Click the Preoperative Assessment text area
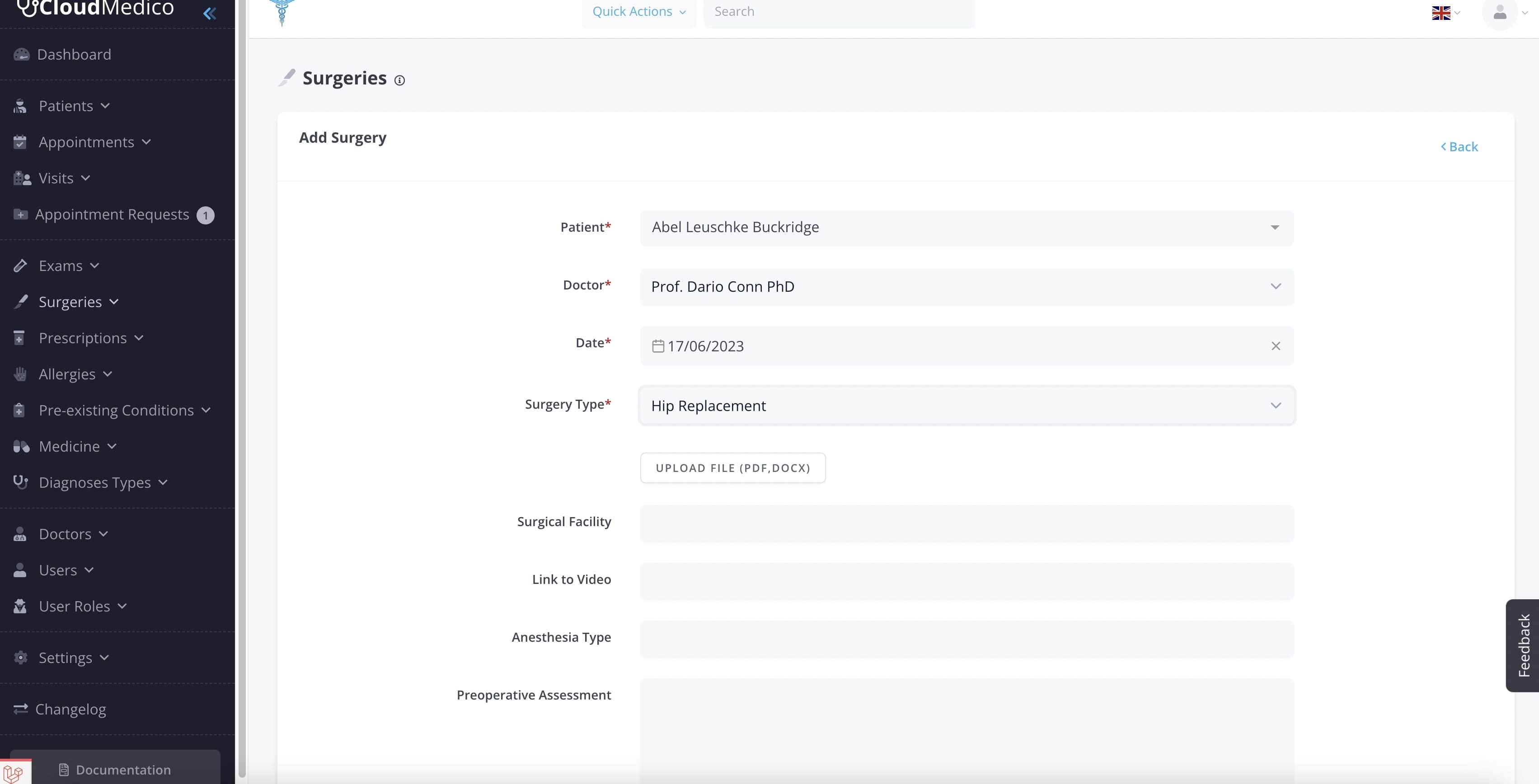Viewport: 1539px width, 784px height. point(967,731)
